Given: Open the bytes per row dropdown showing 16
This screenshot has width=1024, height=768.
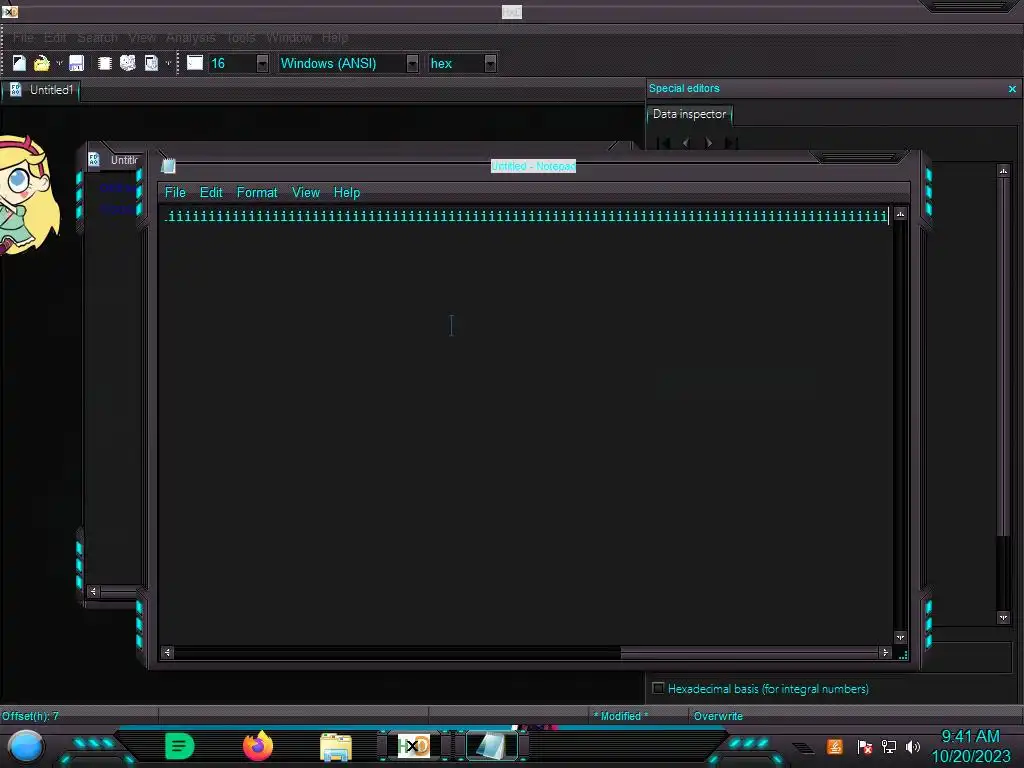Looking at the screenshot, I should point(262,63).
